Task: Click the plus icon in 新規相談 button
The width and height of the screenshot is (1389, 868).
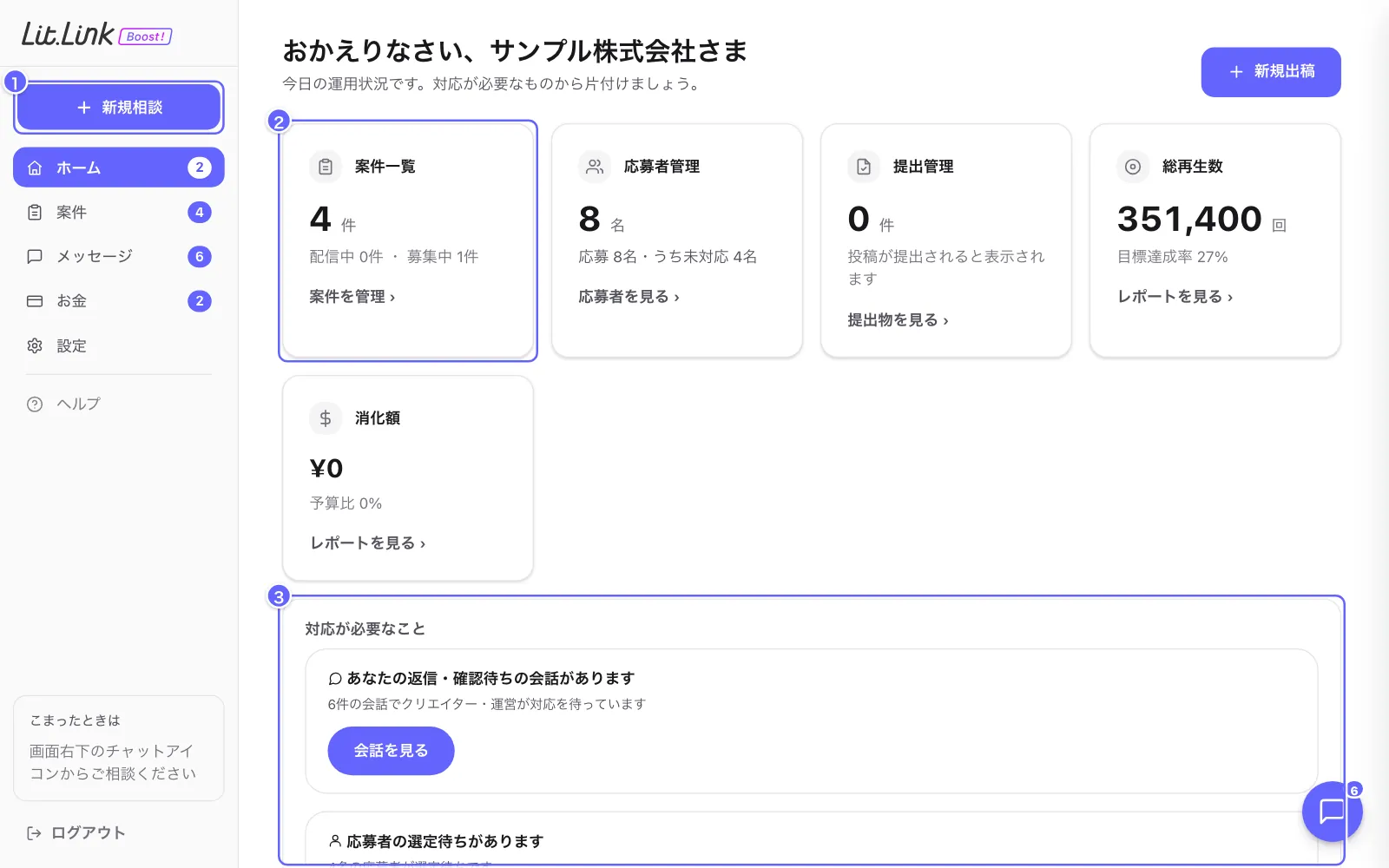Action: [84, 108]
